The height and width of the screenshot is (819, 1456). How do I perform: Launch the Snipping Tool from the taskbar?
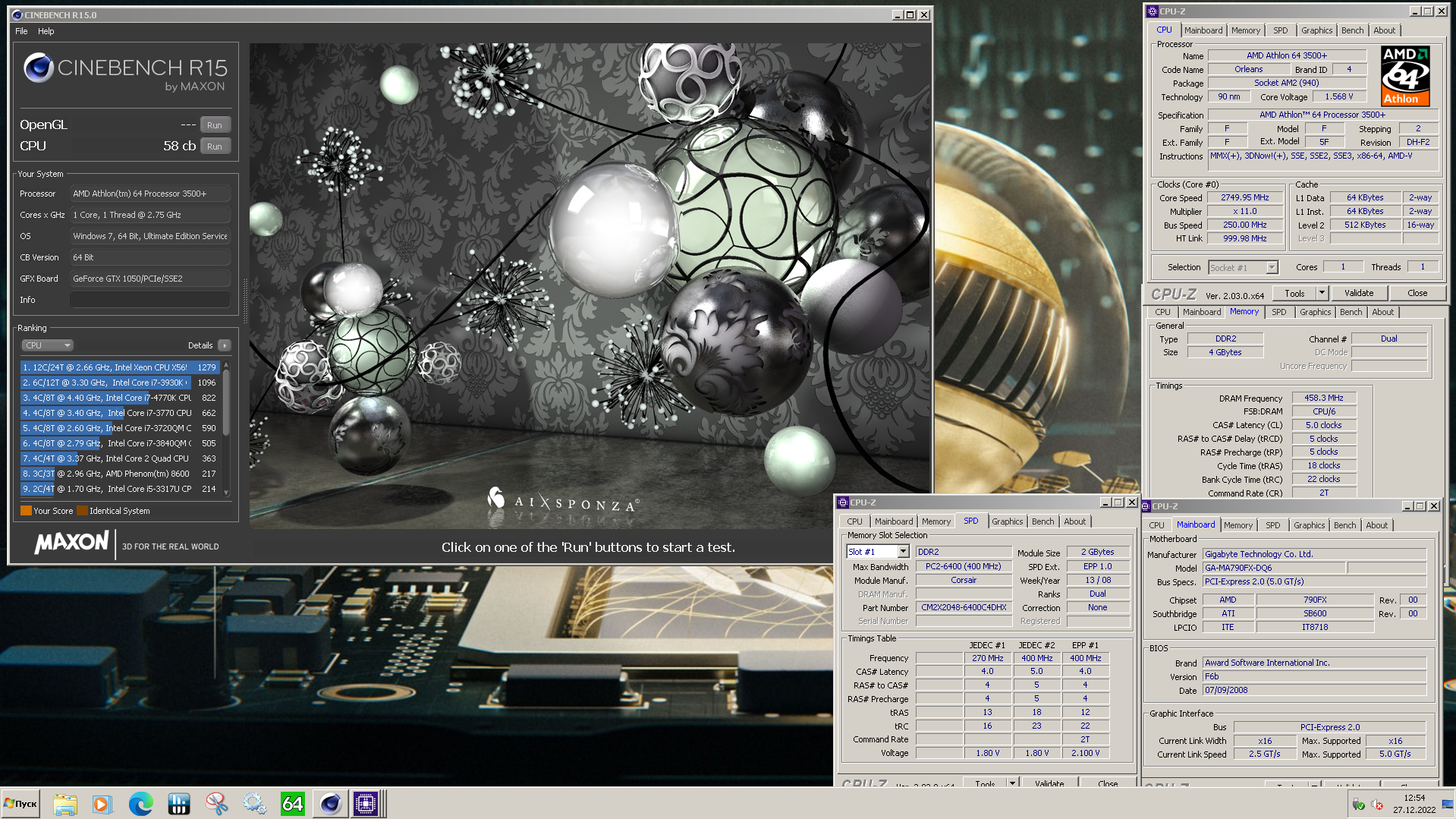[216, 803]
